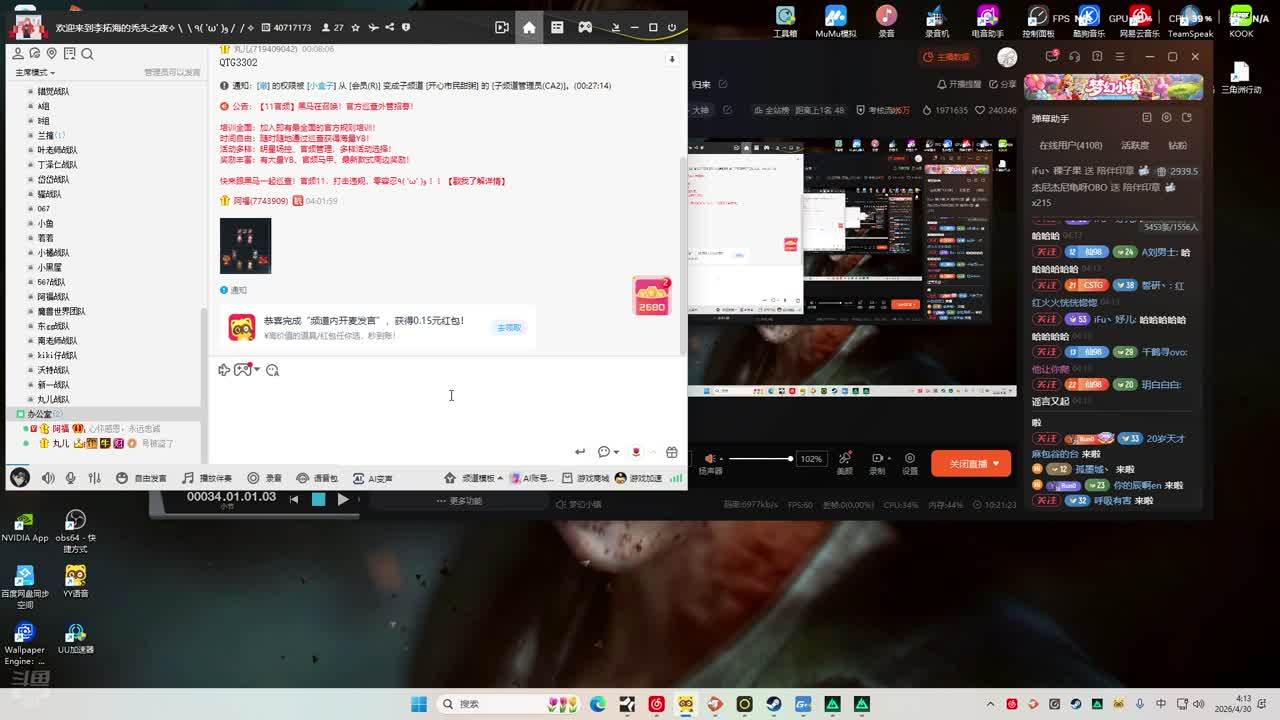Adjust the speaker volume slider in stream app
Image resolution: width=1280 pixels, height=720 pixels.
click(x=760, y=459)
